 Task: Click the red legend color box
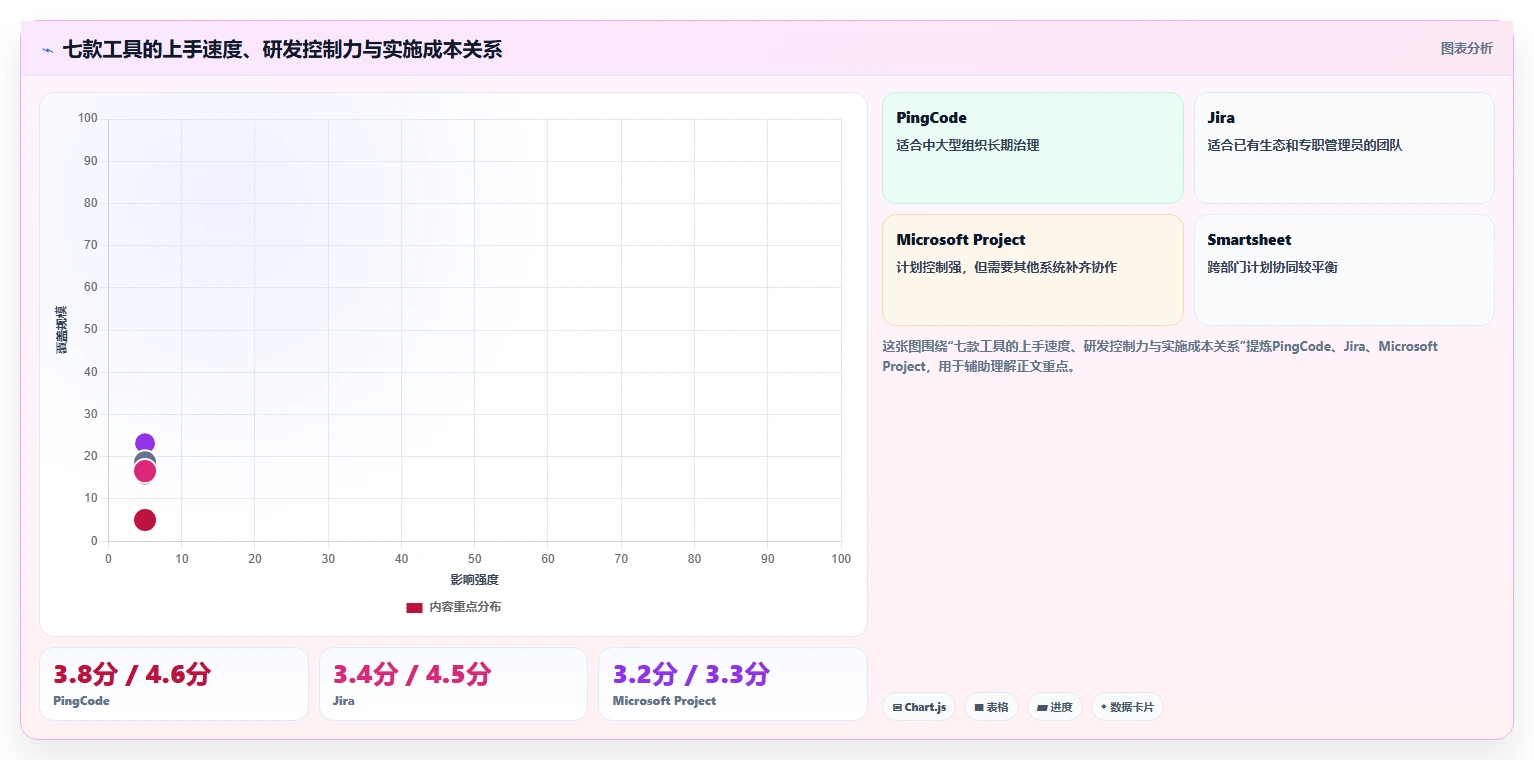(414, 607)
